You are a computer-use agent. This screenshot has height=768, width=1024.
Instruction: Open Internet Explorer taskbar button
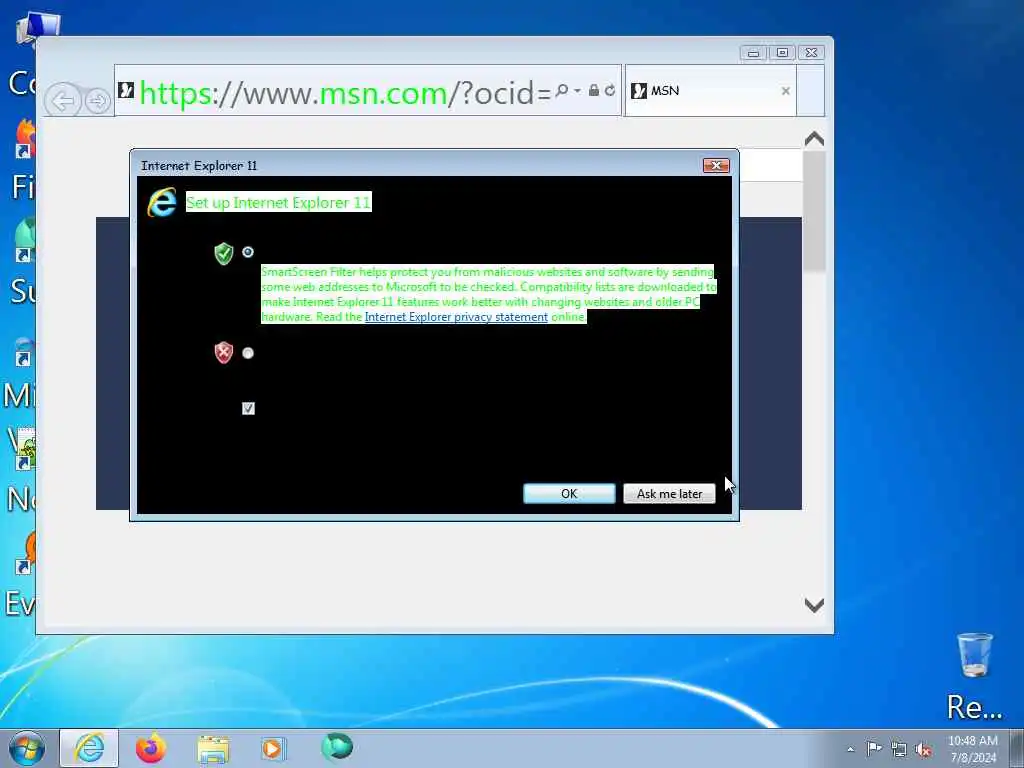(89, 748)
